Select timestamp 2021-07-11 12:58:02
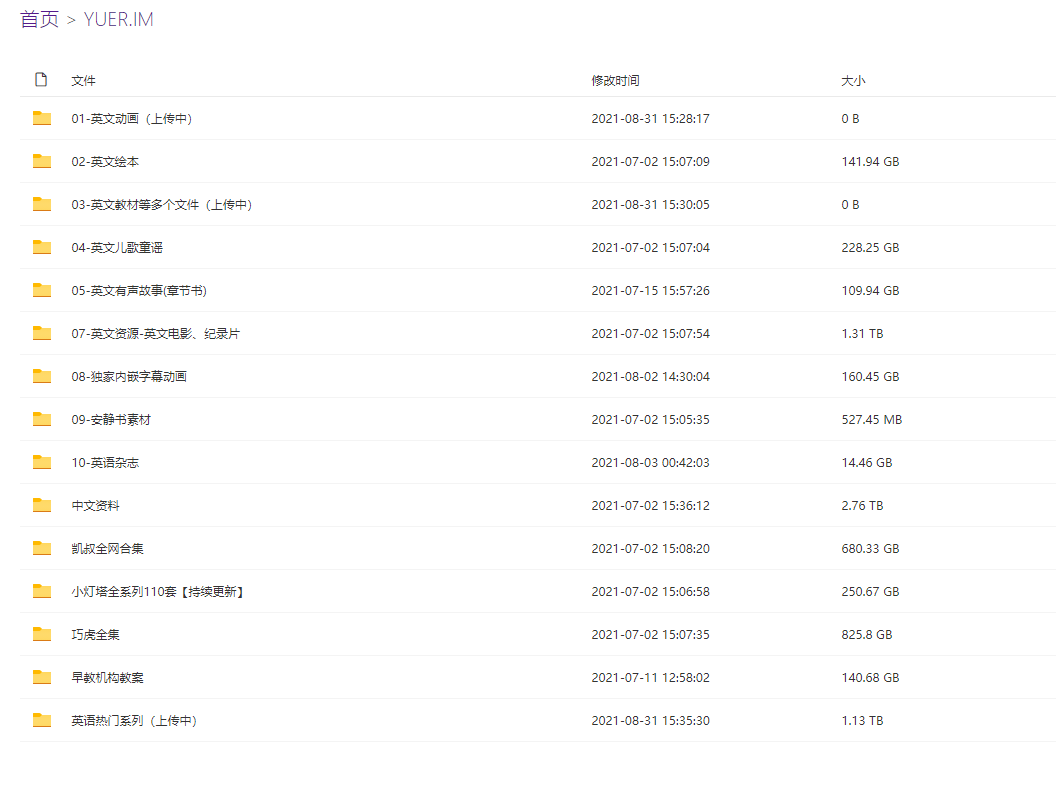 pyautogui.click(x=650, y=678)
